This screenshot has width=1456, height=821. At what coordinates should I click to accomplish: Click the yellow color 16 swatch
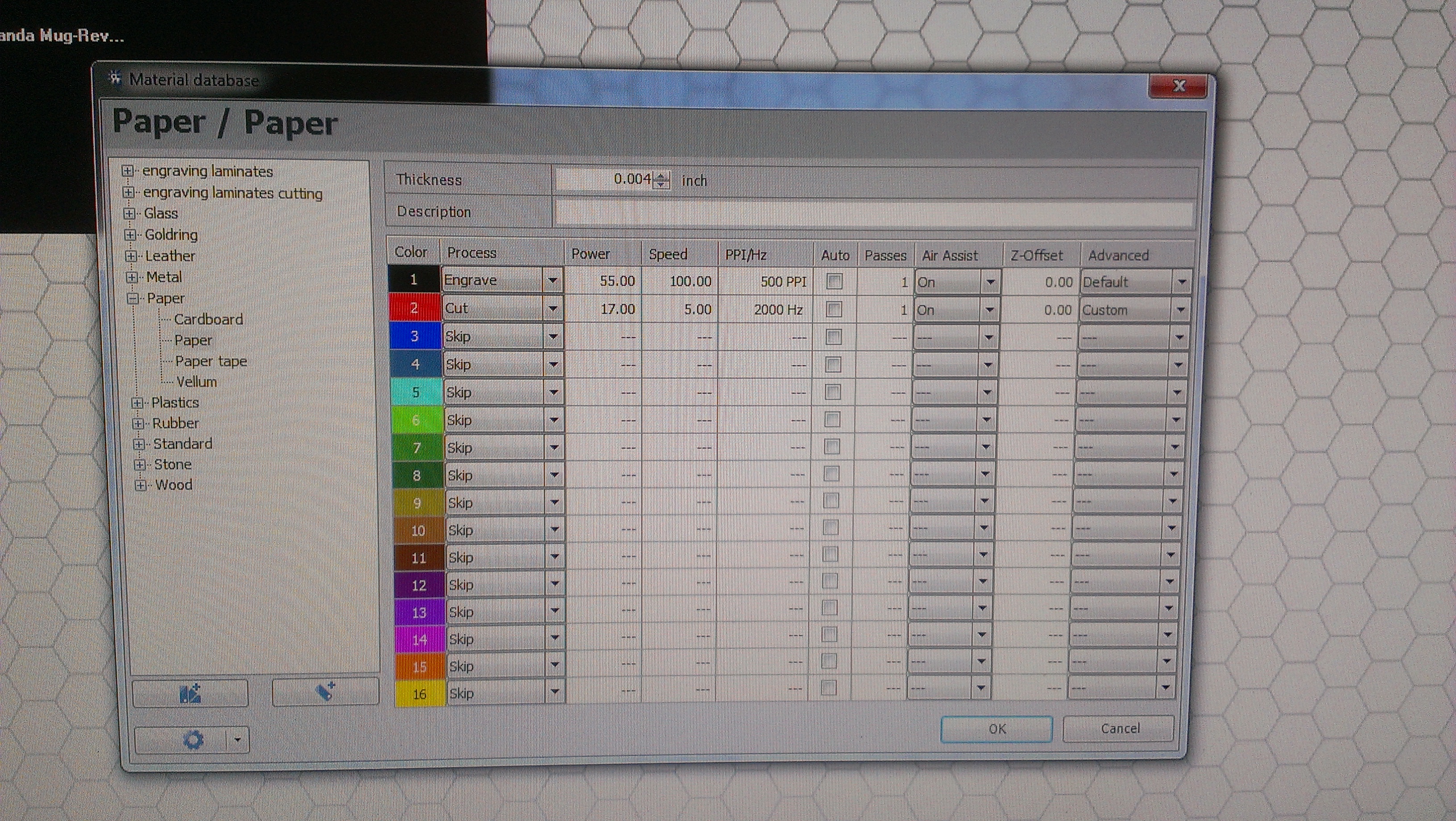tap(419, 693)
